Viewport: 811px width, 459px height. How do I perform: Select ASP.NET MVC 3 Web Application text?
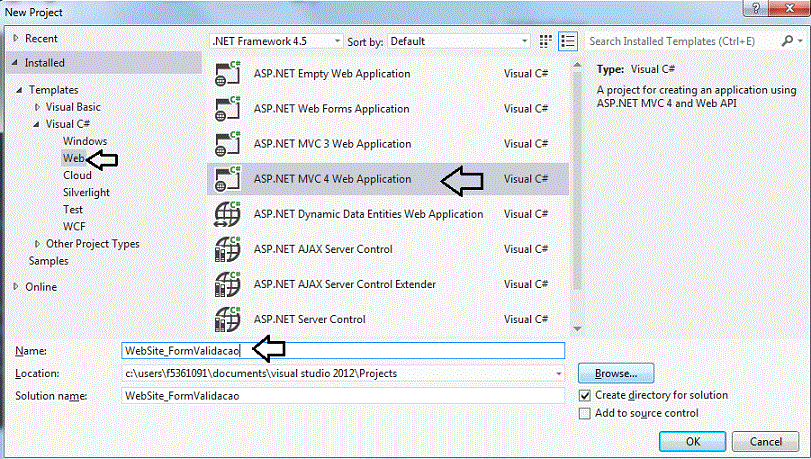pyautogui.click(x=333, y=144)
